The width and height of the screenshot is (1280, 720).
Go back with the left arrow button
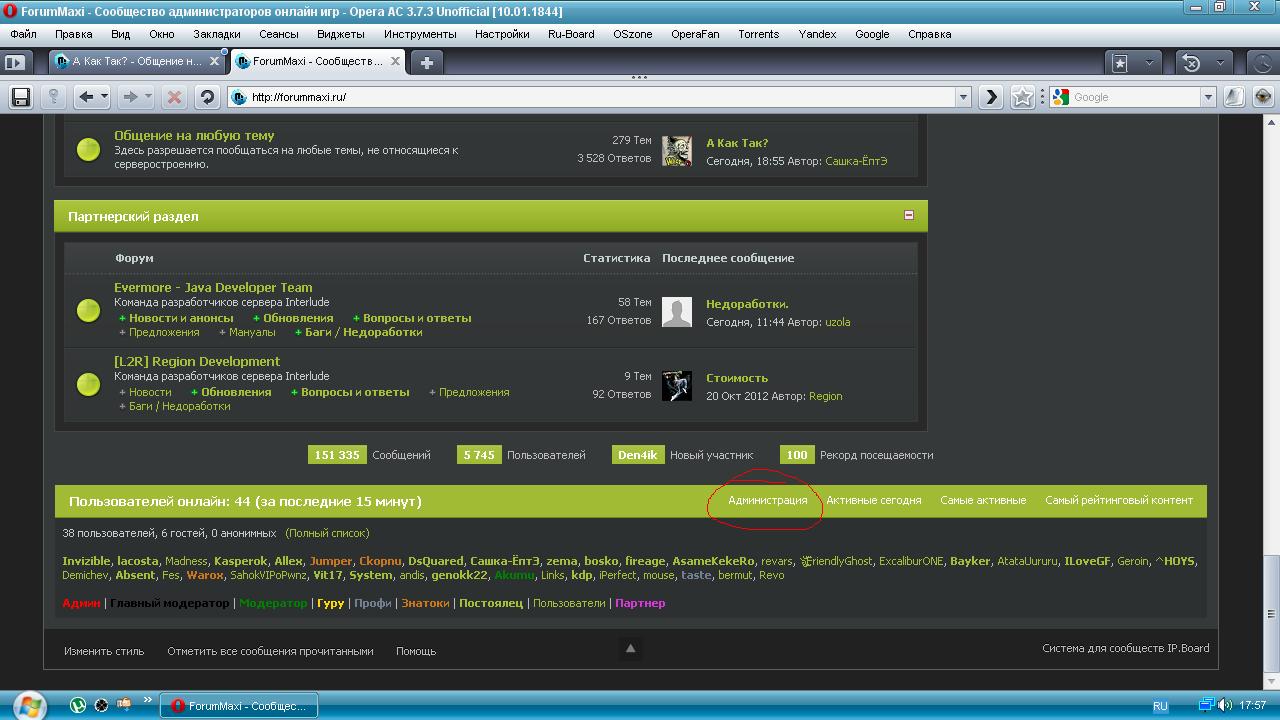point(86,97)
